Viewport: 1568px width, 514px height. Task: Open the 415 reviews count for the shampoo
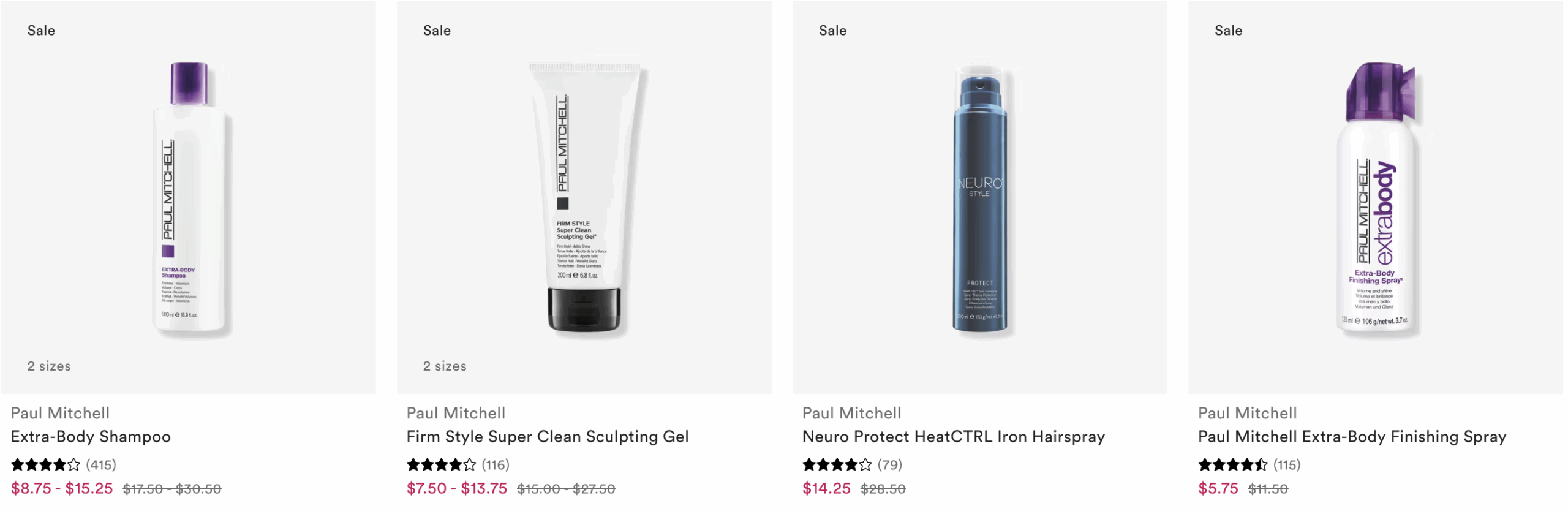click(101, 465)
